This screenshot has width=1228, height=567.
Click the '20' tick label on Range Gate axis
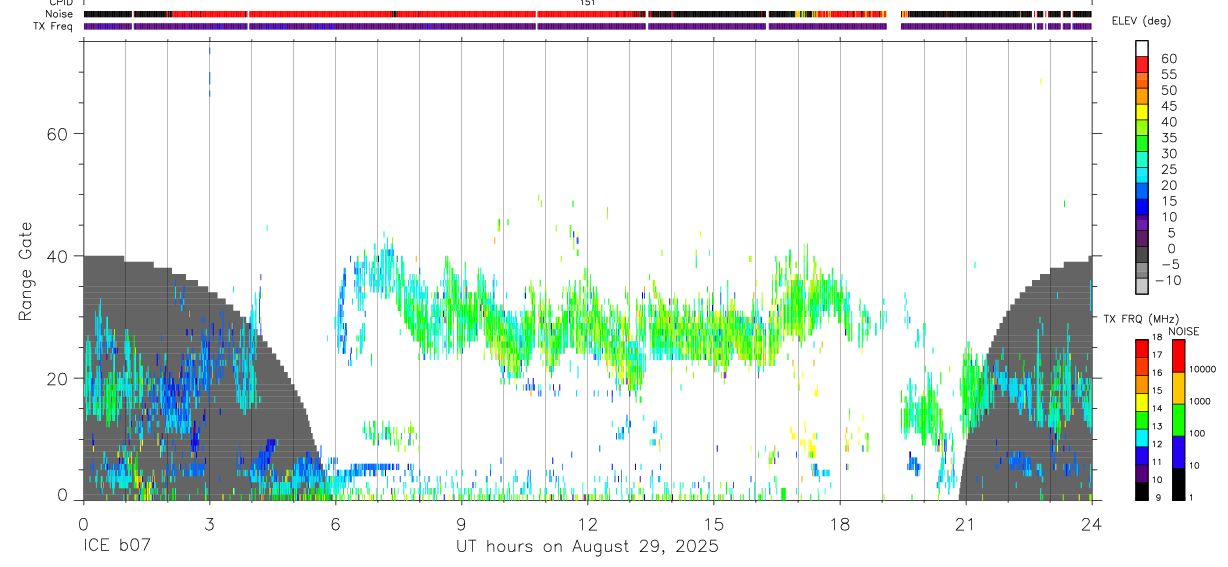59,378
